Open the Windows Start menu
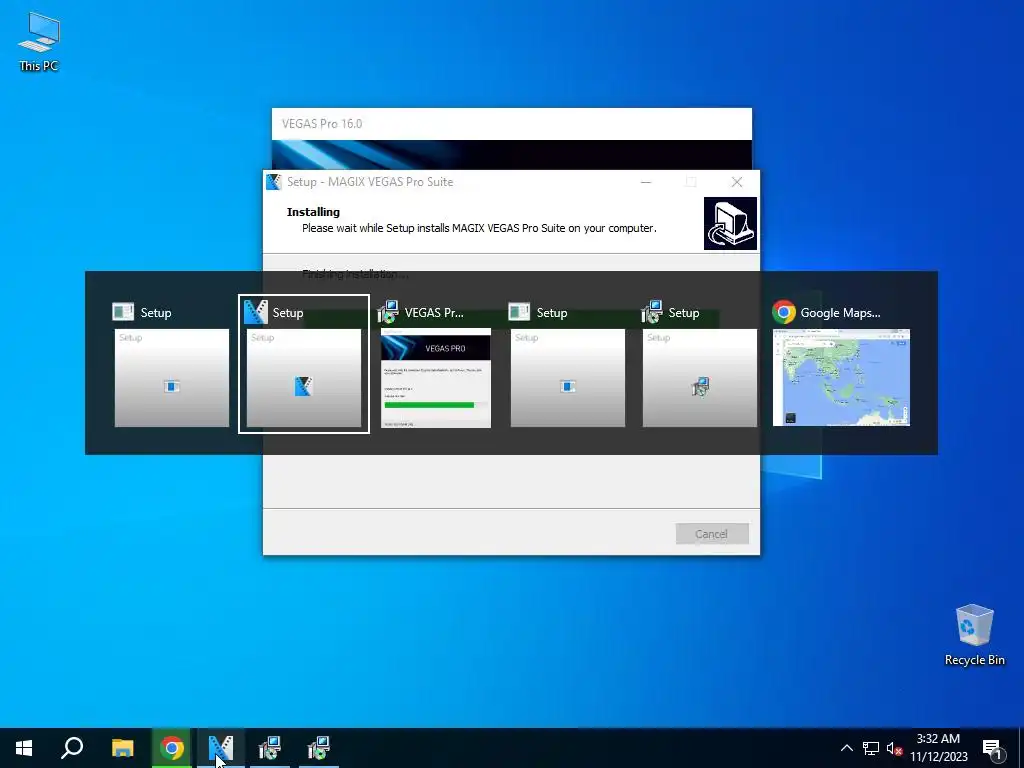 [24, 748]
